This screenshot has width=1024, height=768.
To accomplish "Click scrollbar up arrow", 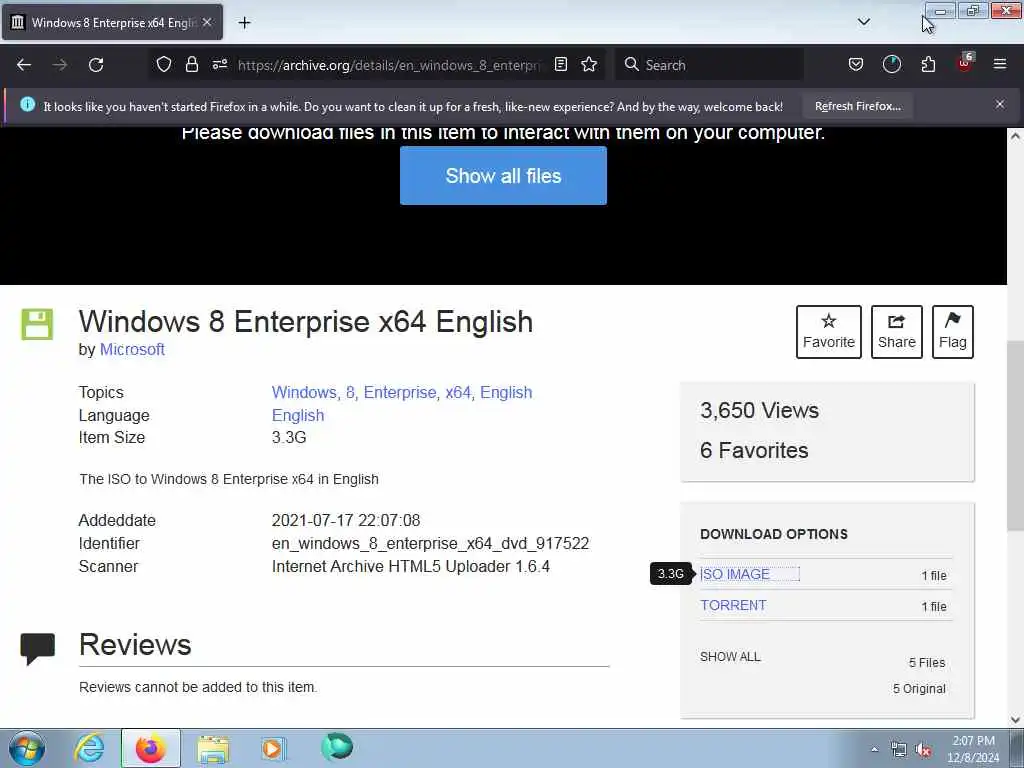I will 1015,136.
